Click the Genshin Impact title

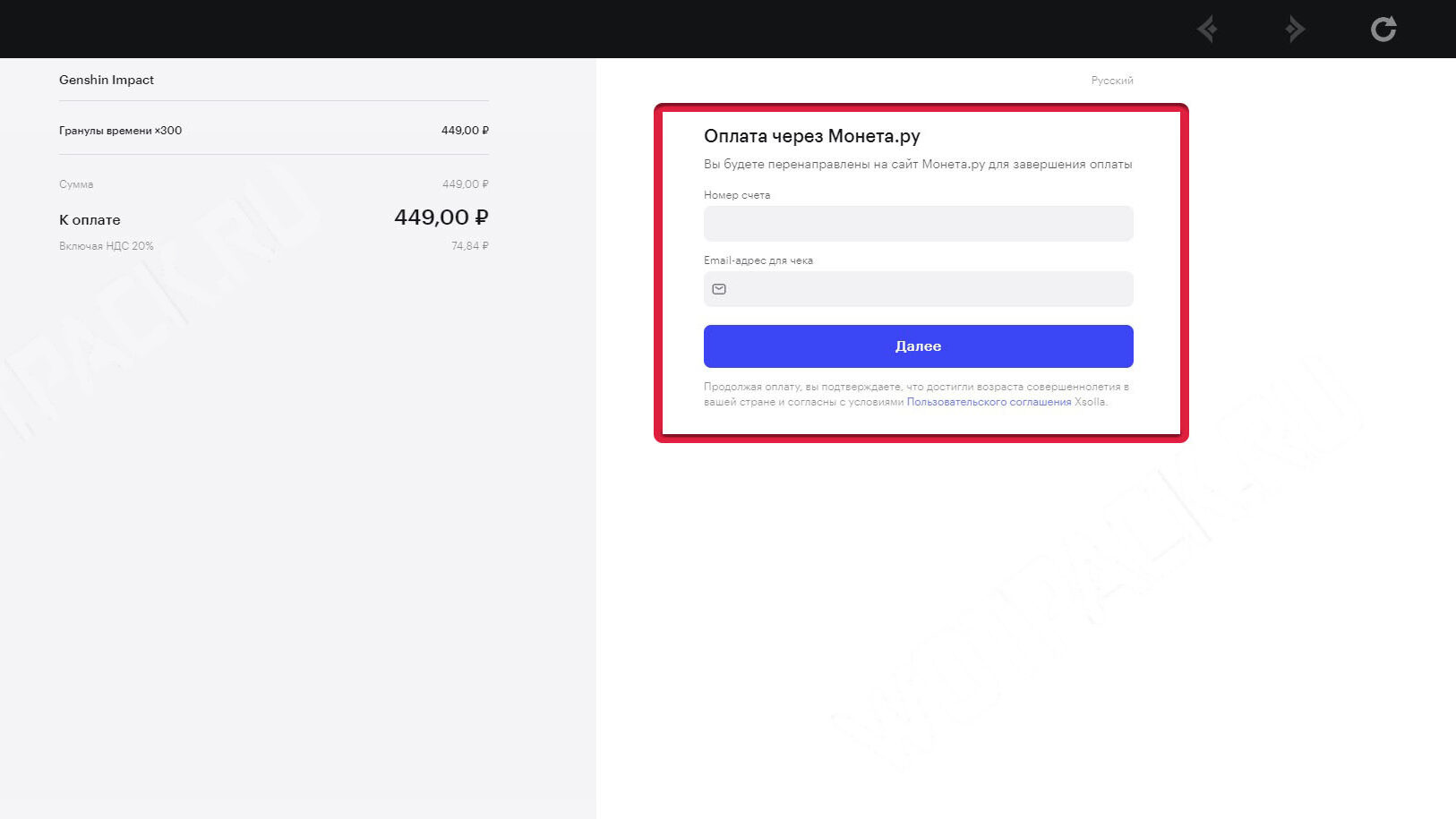tap(107, 80)
